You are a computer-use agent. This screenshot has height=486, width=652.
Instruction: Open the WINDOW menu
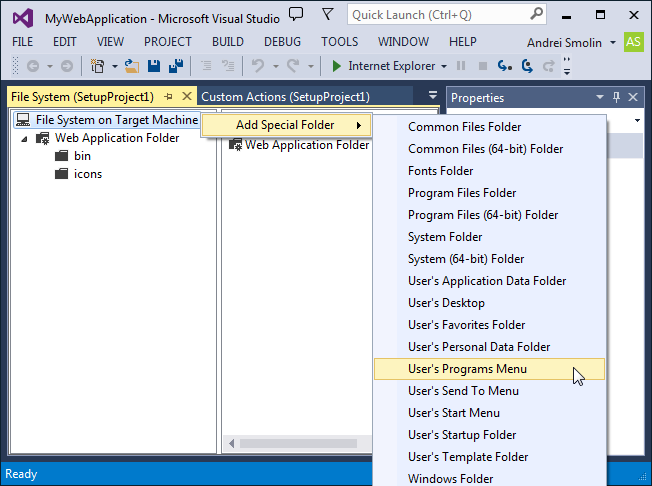(x=403, y=42)
